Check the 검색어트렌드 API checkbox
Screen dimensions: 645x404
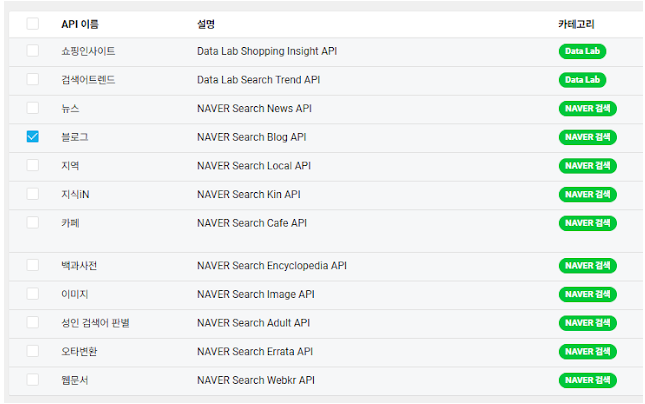coord(32,79)
